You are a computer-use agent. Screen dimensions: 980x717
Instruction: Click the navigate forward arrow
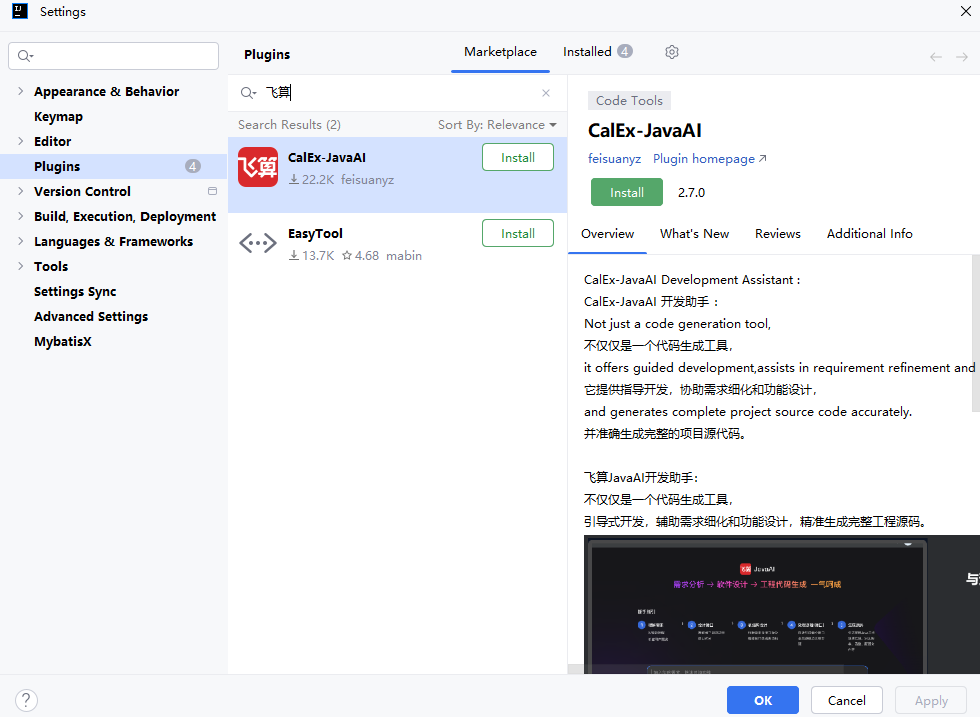(x=962, y=57)
